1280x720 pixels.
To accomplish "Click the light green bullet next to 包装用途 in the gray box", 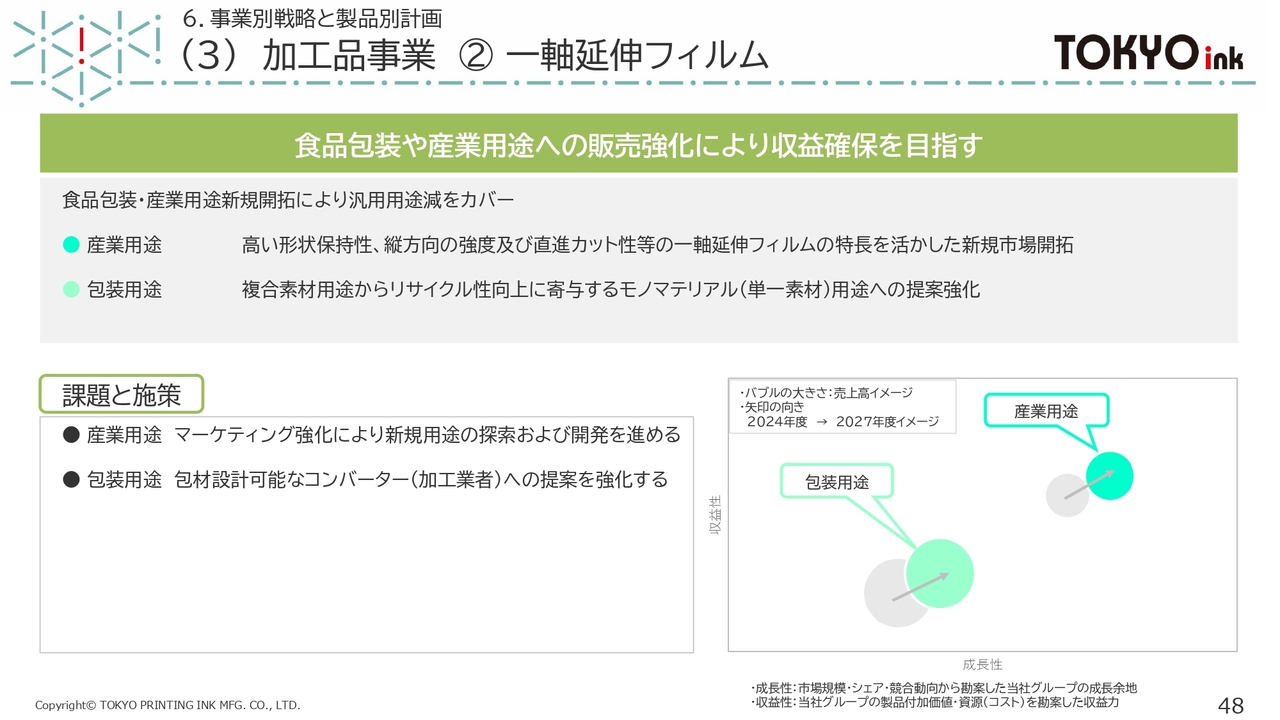I will click(70, 290).
